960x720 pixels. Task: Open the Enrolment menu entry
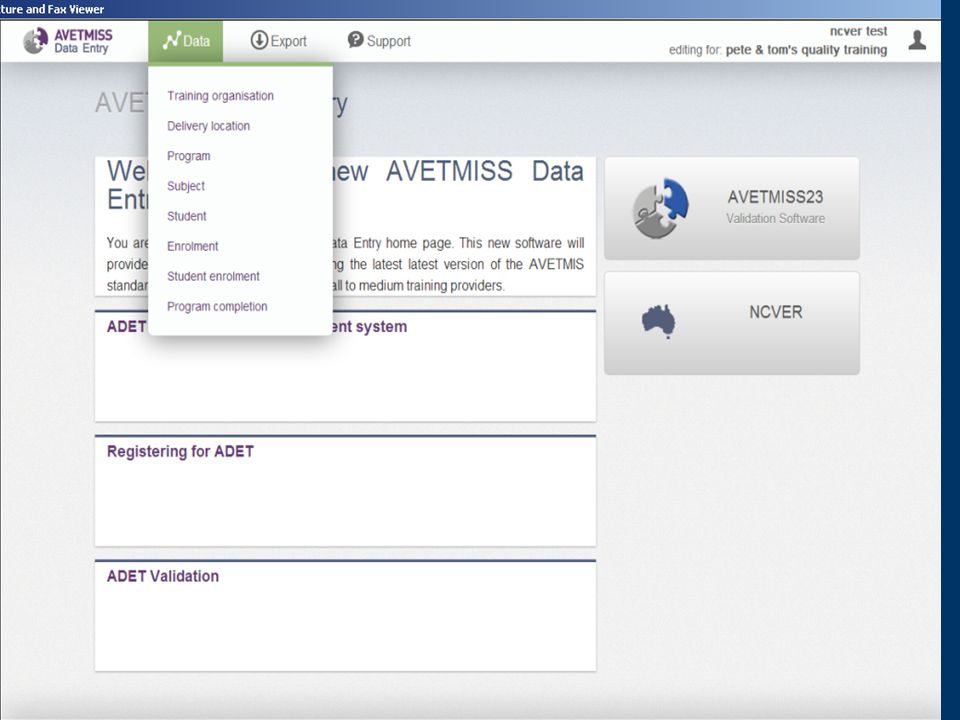pyautogui.click(x=192, y=246)
